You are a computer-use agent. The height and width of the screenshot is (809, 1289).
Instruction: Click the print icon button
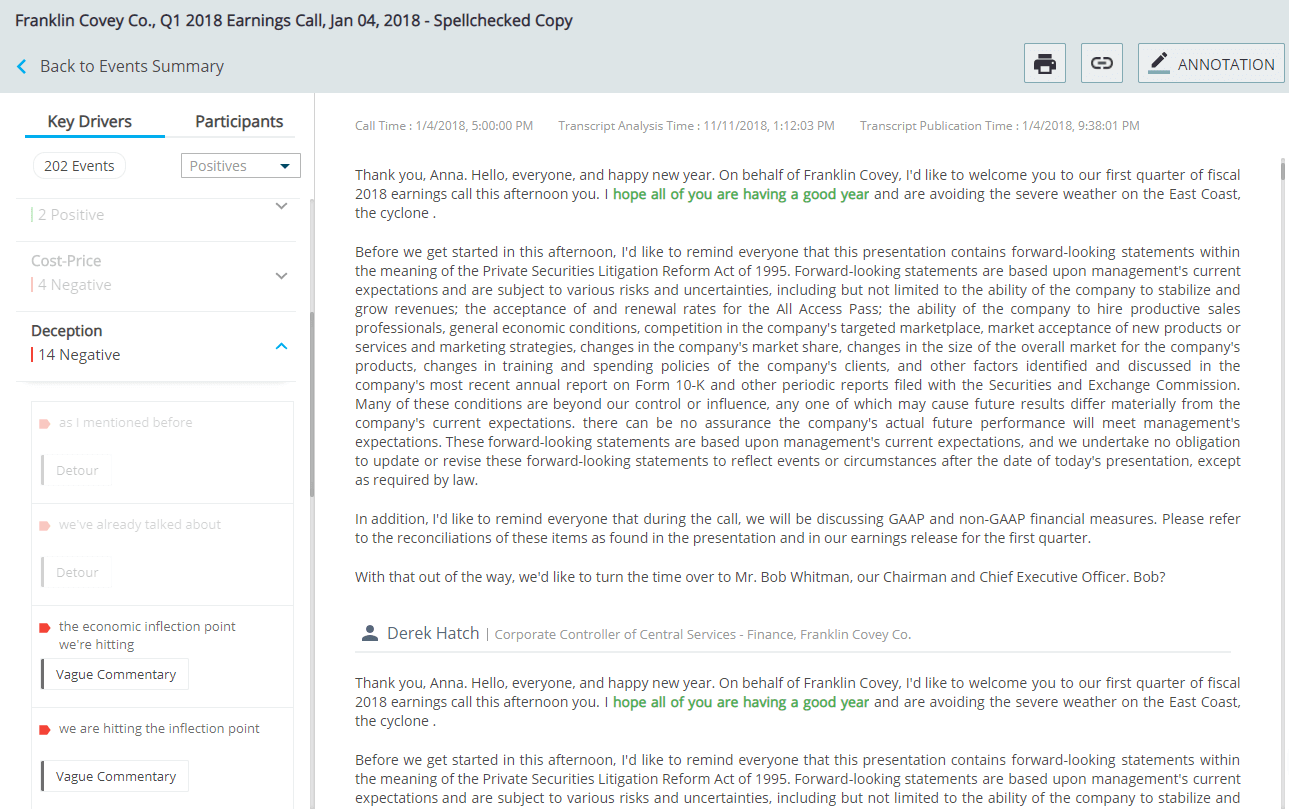tap(1045, 64)
